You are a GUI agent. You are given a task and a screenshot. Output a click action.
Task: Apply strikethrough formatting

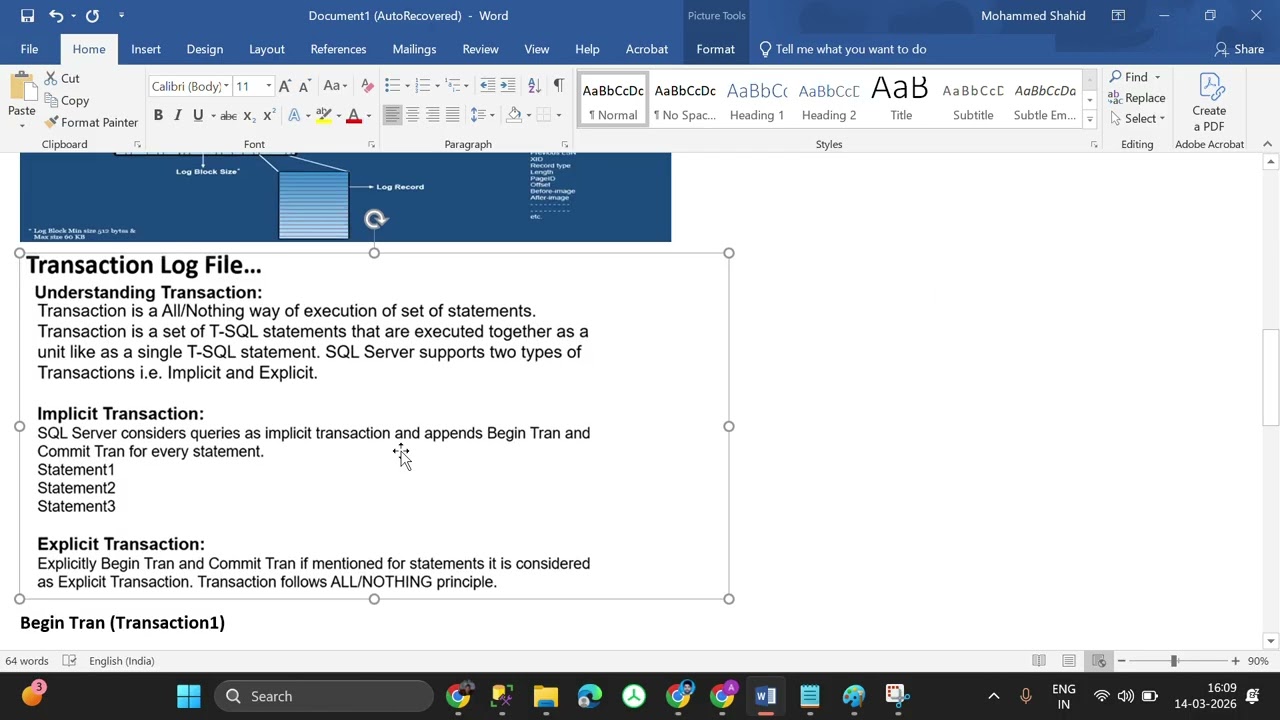pyautogui.click(x=228, y=115)
